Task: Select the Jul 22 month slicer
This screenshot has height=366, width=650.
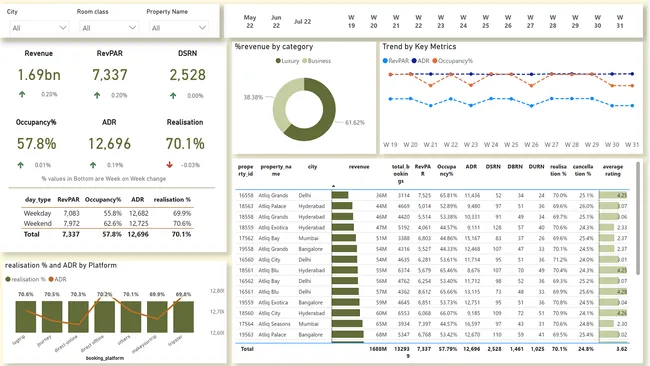Action: (x=302, y=22)
